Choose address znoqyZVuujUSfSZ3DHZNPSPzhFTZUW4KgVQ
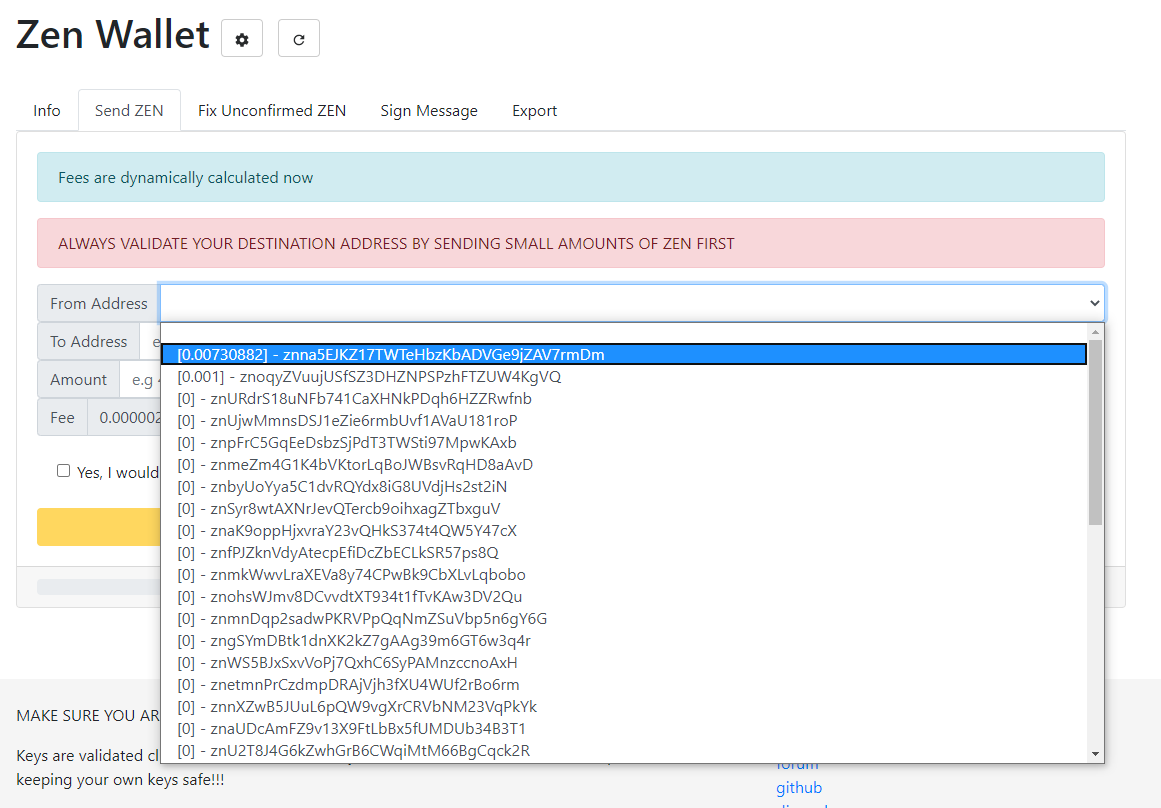 tap(623, 376)
